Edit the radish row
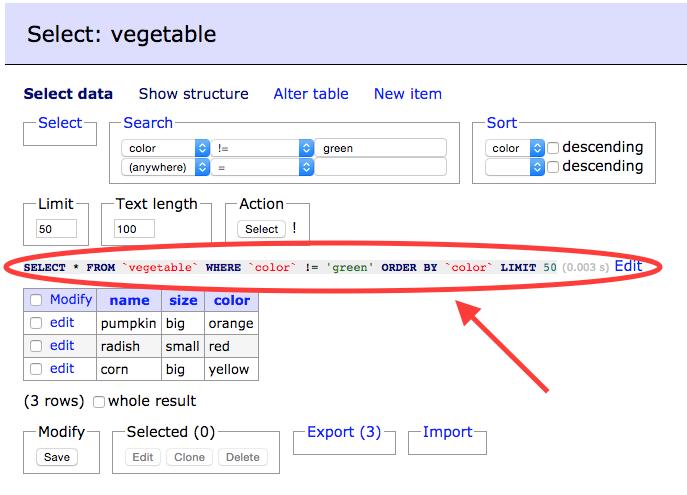The height and width of the screenshot is (495, 687). coord(62,346)
